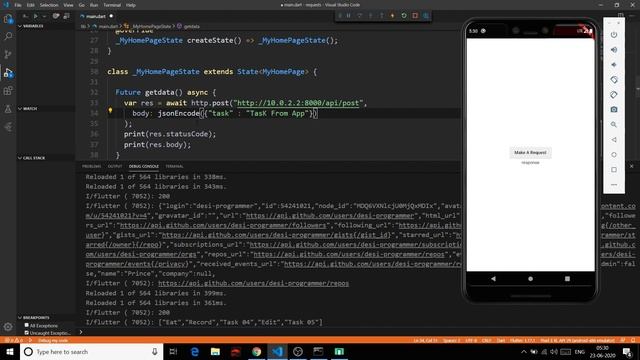Click the lightbulb code action icon
640x360 pixels.
(110, 110)
